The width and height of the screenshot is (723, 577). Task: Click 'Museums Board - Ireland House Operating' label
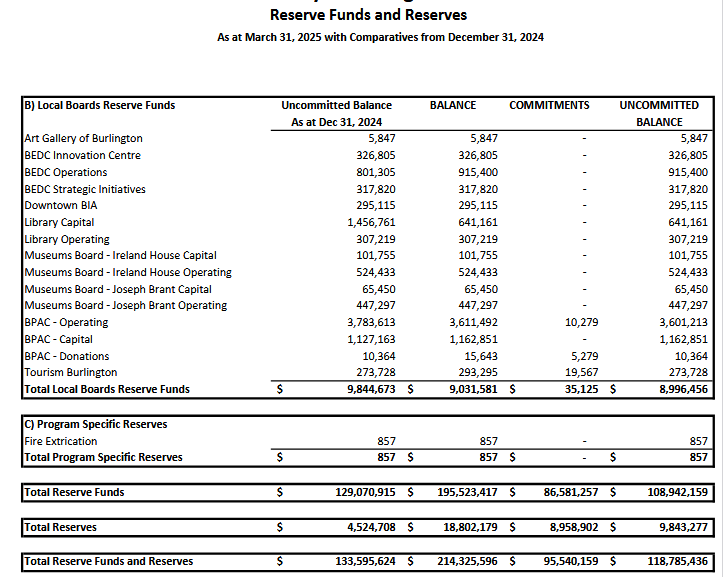click(128, 273)
